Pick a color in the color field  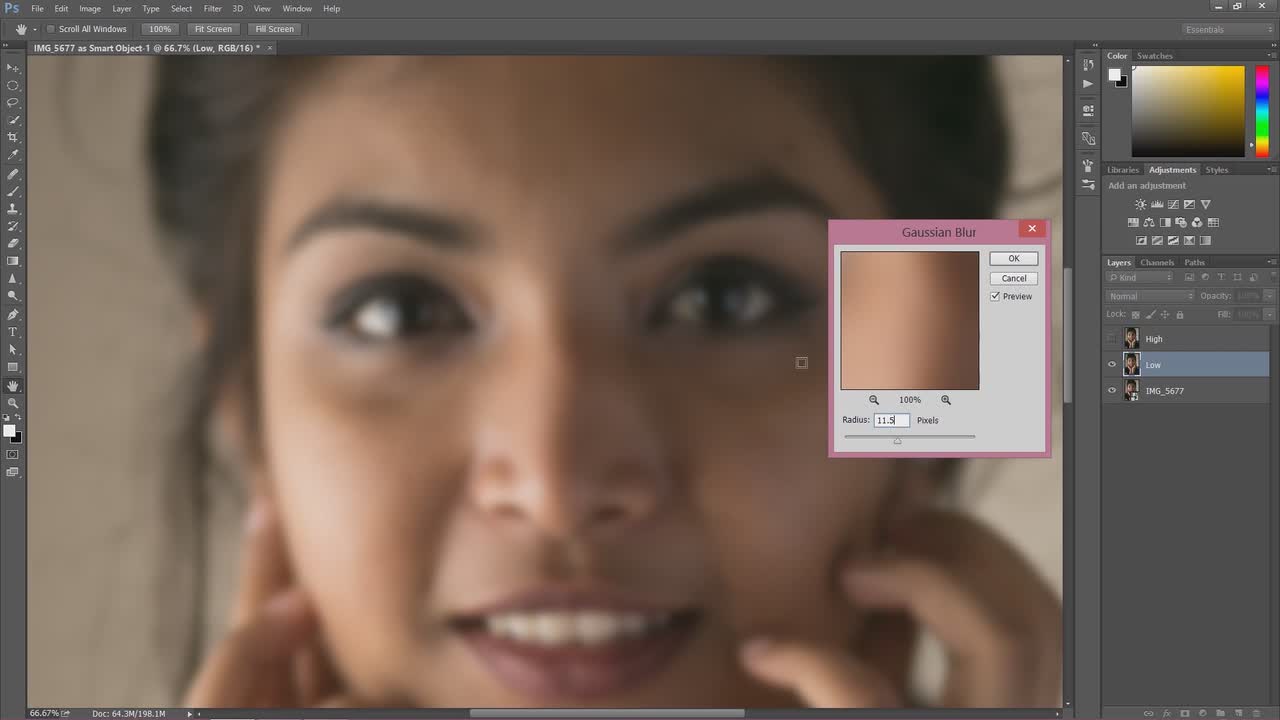pyautogui.click(x=1187, y=111)
